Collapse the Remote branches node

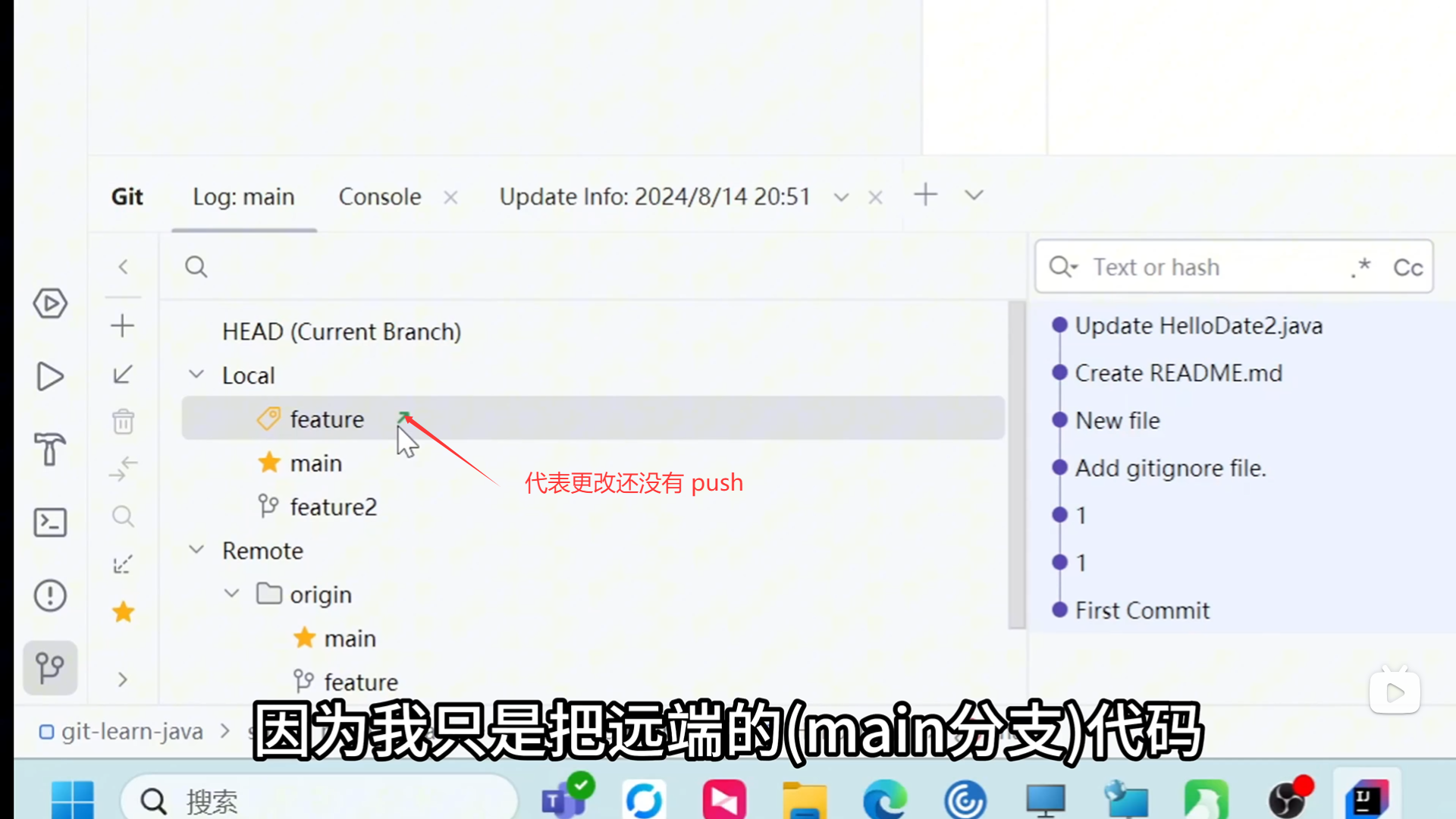[x=196, y=550]
